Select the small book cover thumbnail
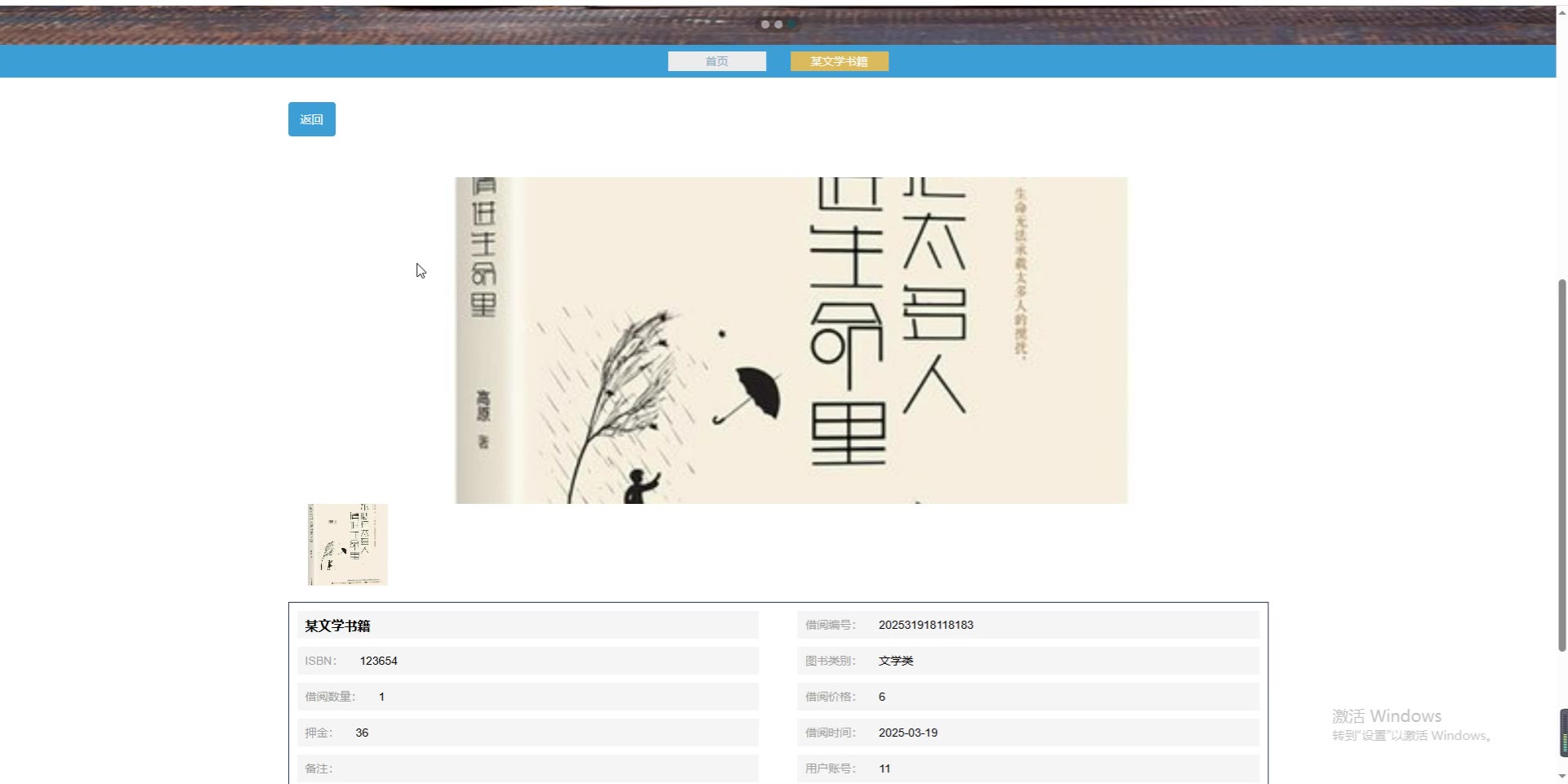The height and width of the screenshot is (784, 1568). point(348,545)
